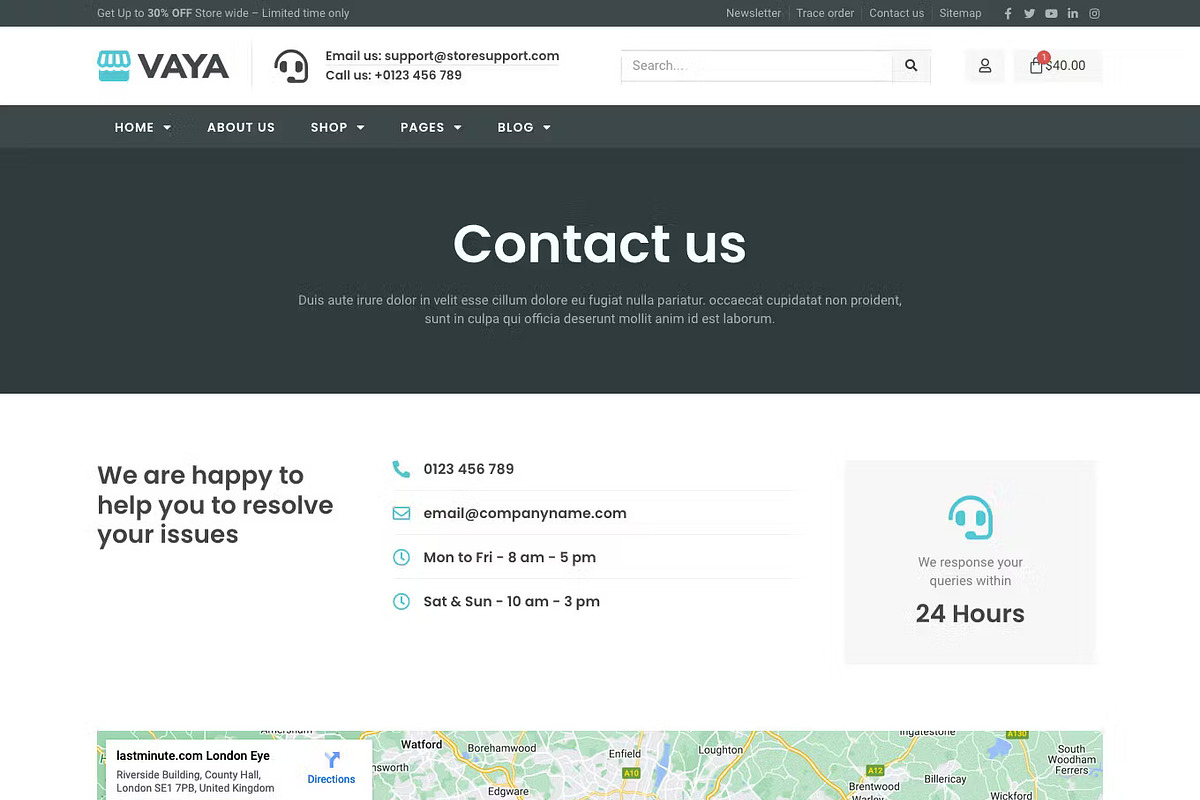Expand the SHOP menu dropdown arrow
Image resolution: width=1200 pixels, height=800 pixels.
[360, 128]
